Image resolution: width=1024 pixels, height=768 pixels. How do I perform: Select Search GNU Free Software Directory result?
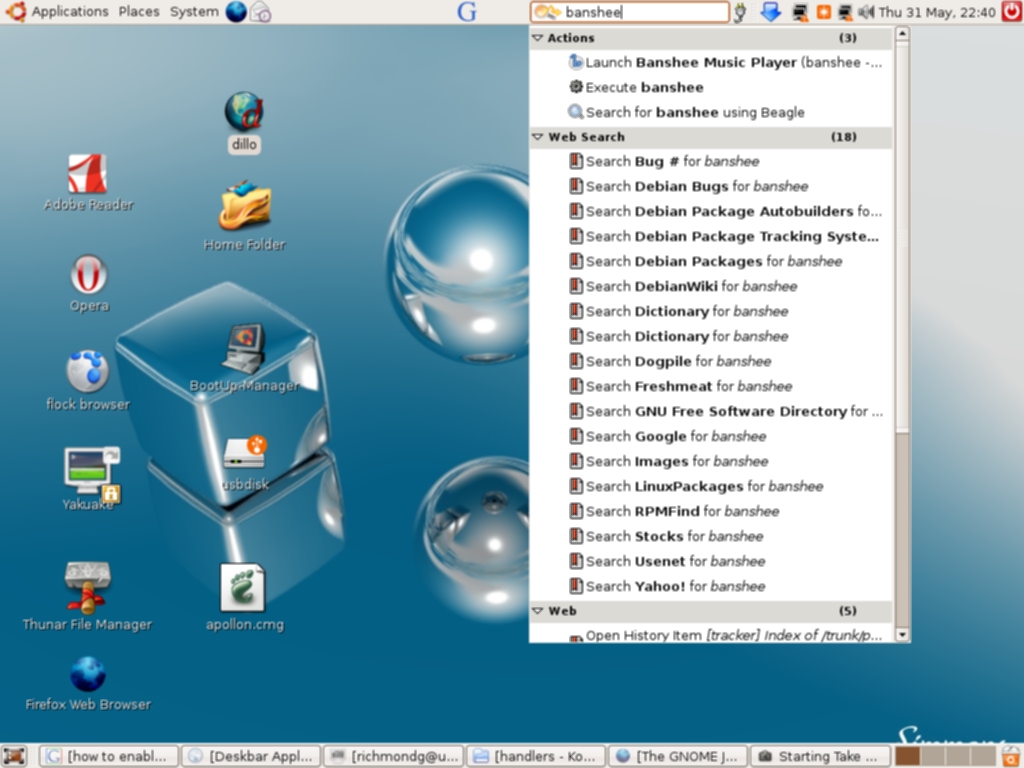[711, 411]
